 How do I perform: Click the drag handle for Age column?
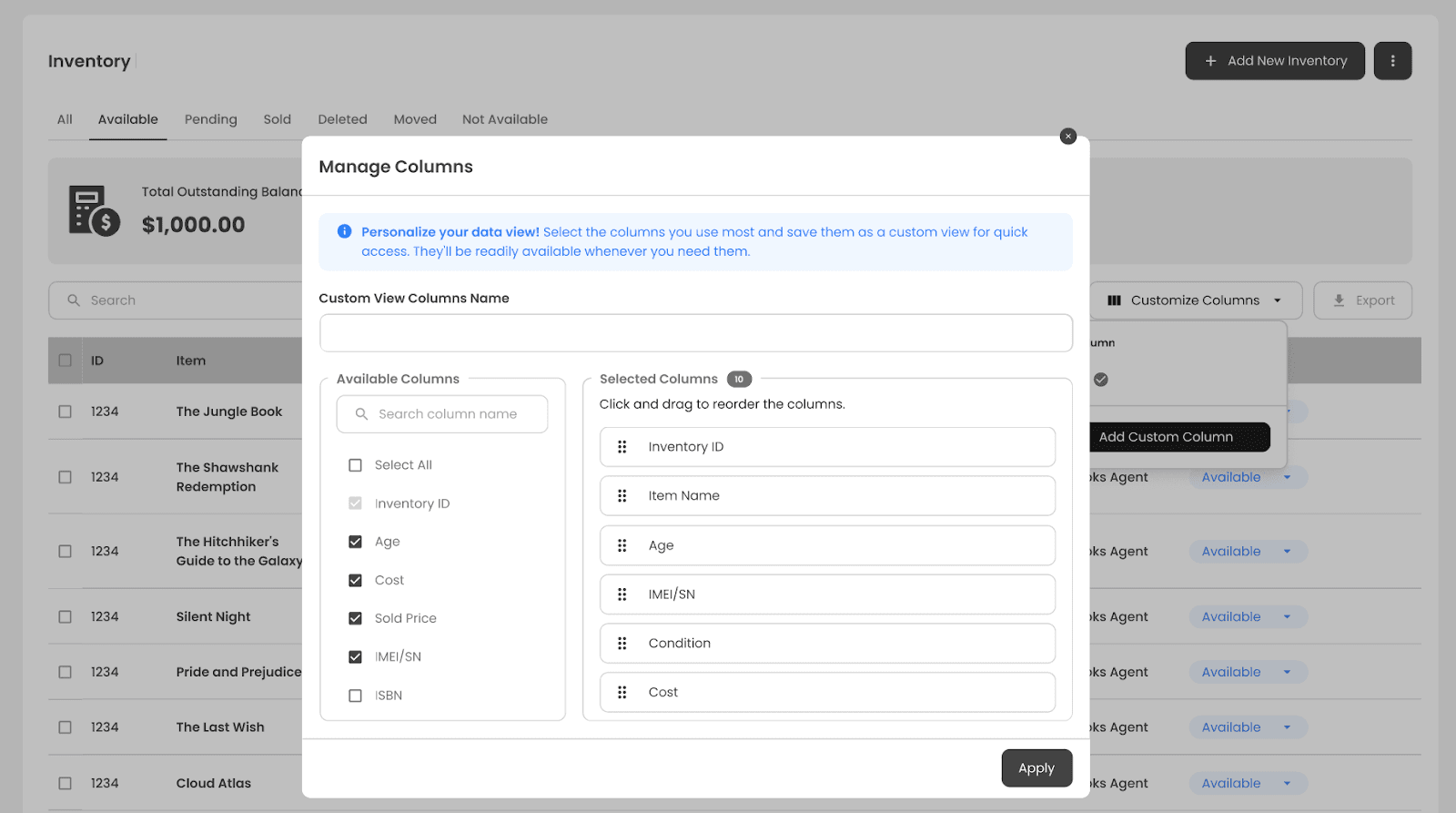pyautogui.click(x=622, y=545)
